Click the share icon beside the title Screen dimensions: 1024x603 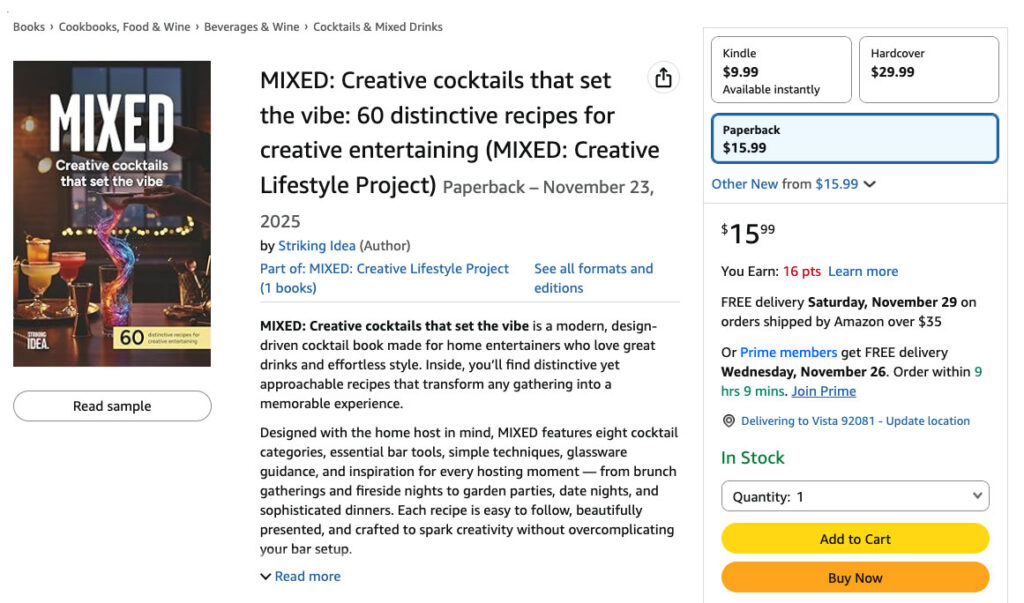(663, 79)
